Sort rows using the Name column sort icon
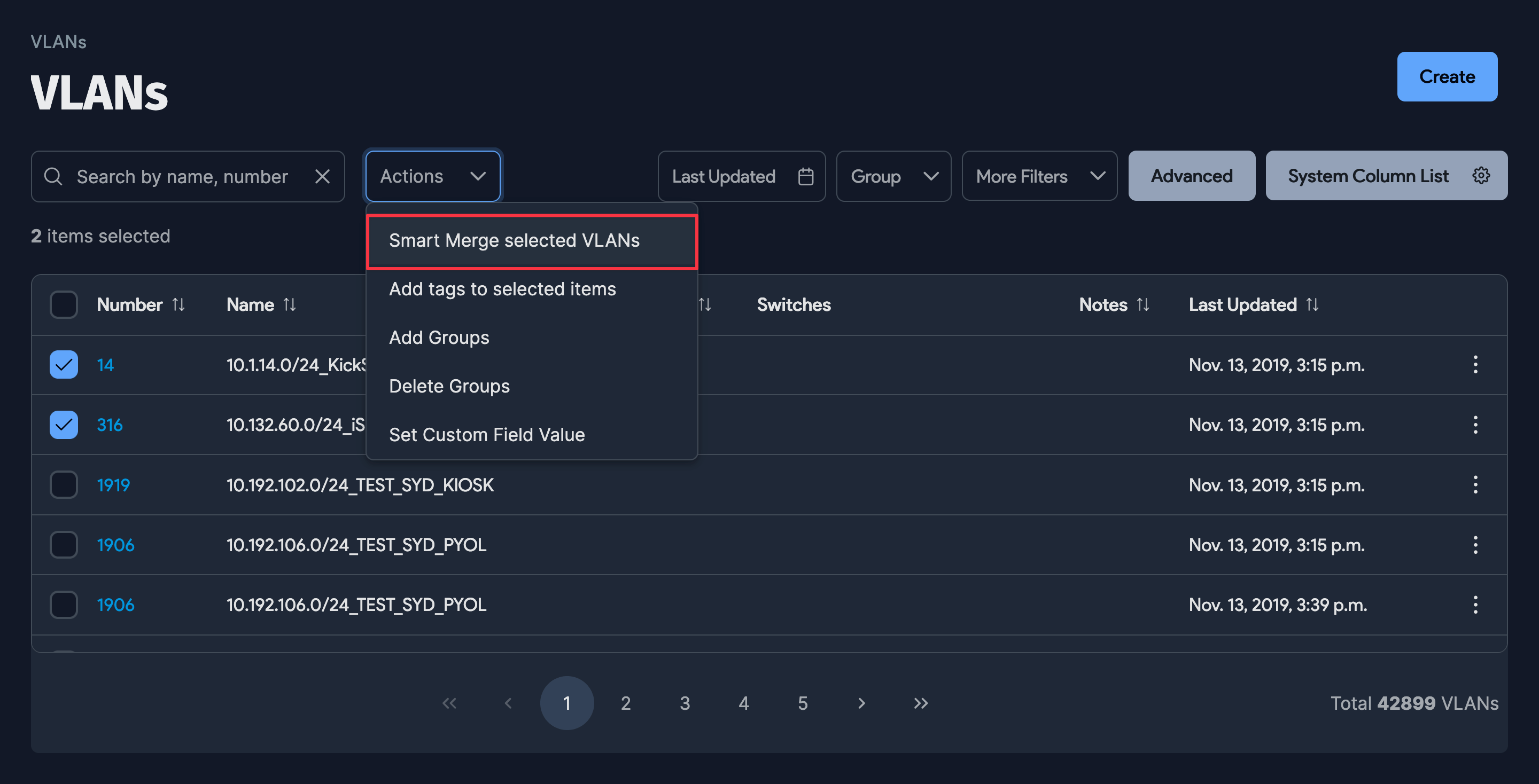The width and height of the screenshot is (1539, 784). 289,304
